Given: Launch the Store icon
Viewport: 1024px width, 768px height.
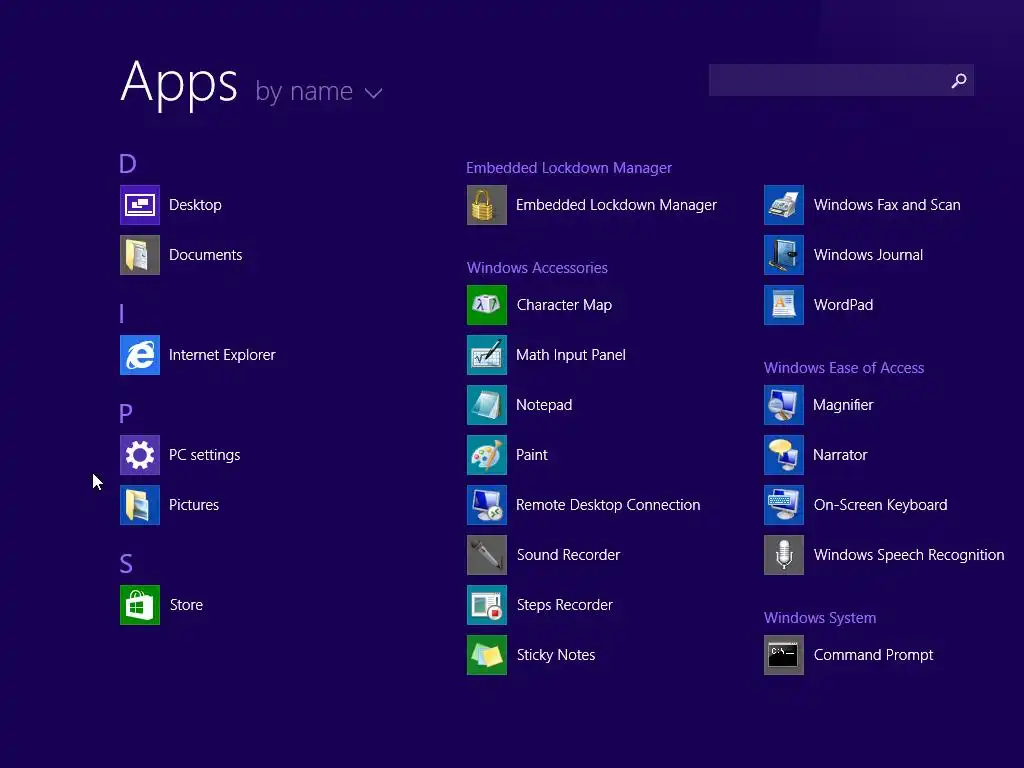Looking at the screenshot, I should (140, 605).
